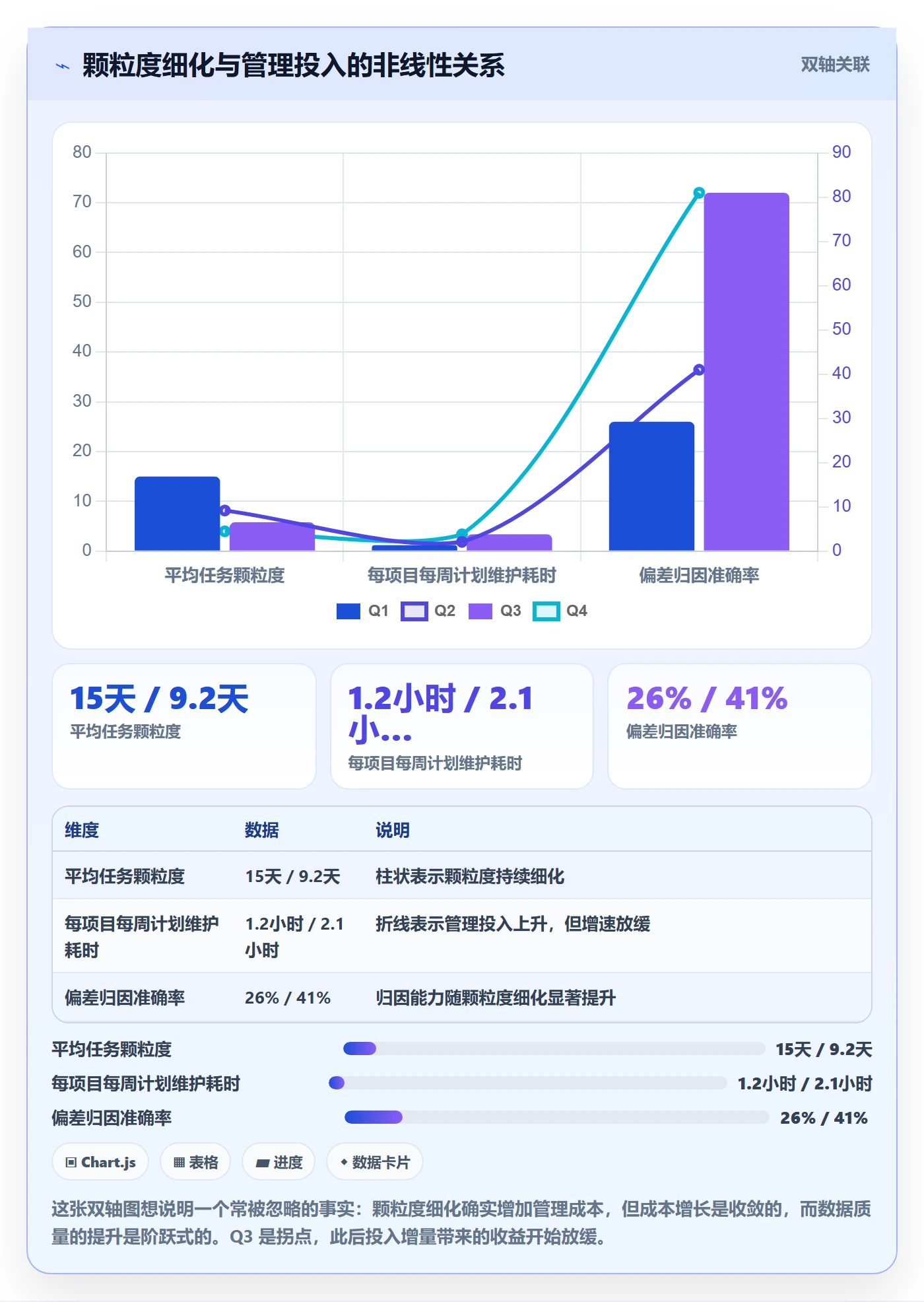The image size is (924, 1302).
Task: Select the 进度 chip
Action: click(279, 1162)
